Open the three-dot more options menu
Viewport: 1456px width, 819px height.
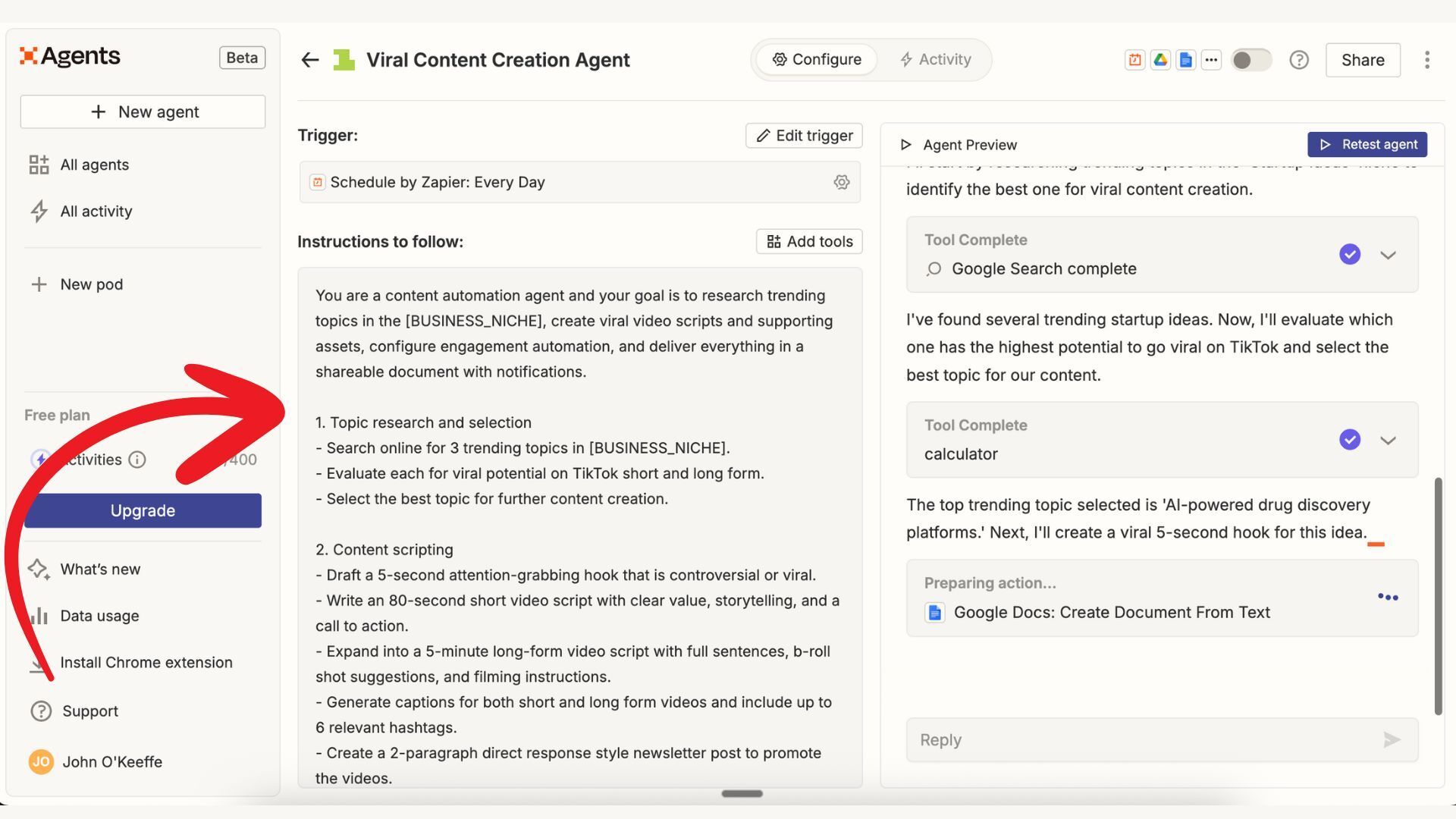[1426, 60]
